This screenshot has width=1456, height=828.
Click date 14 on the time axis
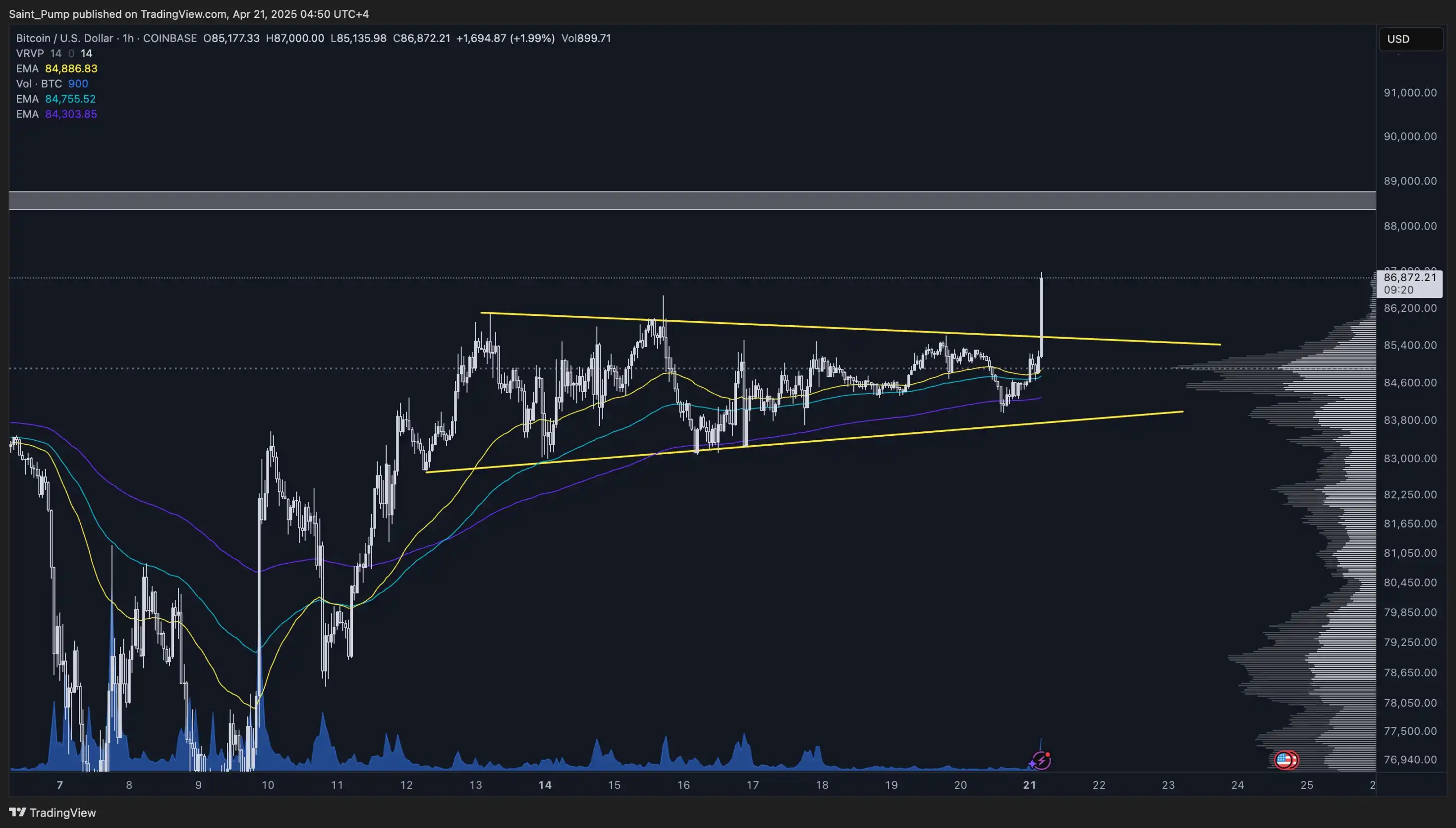point(545,785)
